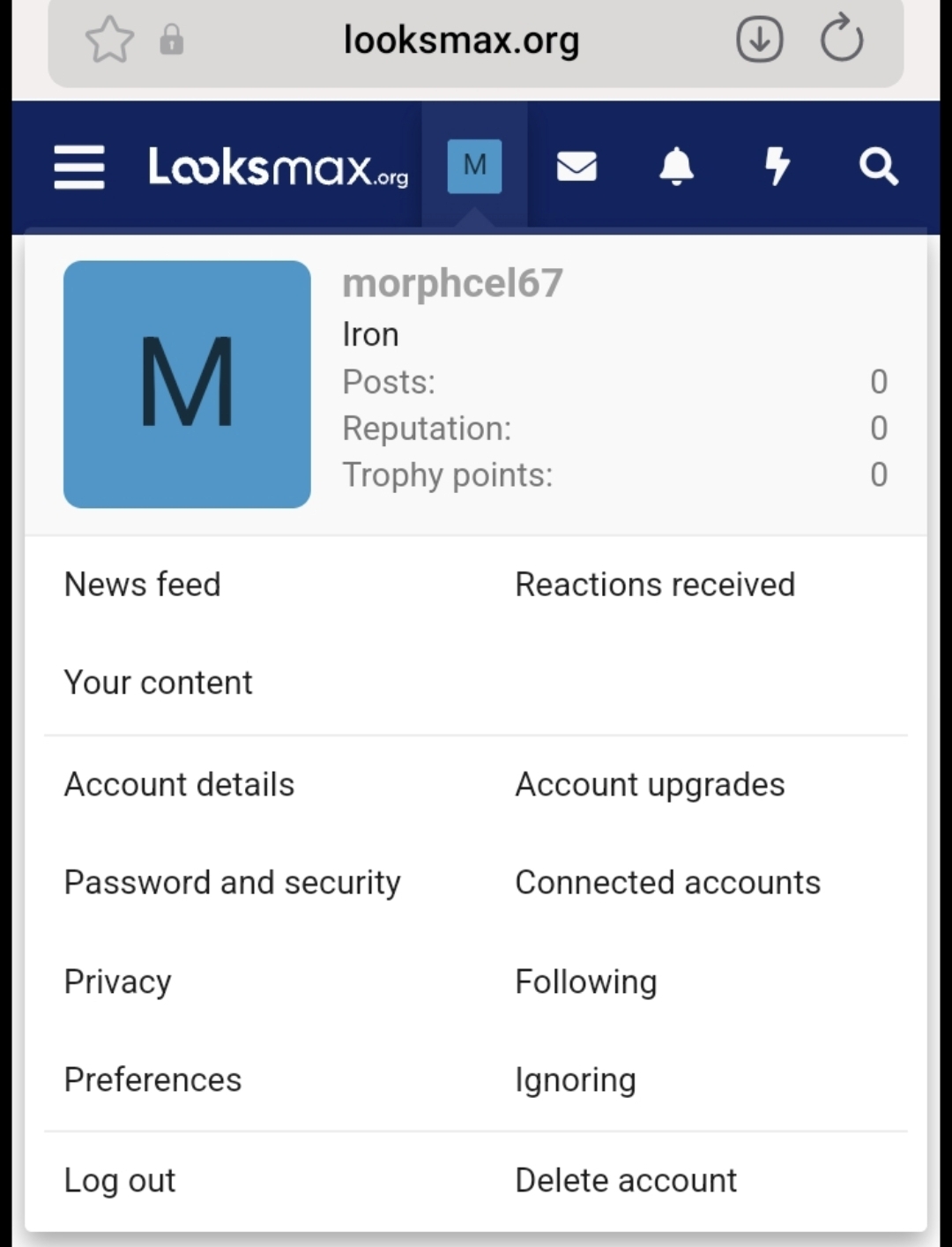Screen dimensions: 952x1247
Task: Click the lightning bolt what's new icon
Action: tap(777, 166)
